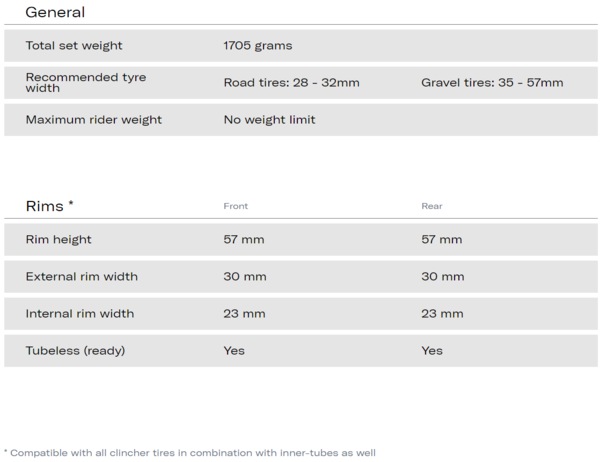Select the Internal rim width label
The height and width of the screenshot is (462, 600).
(x=80, y=313)
